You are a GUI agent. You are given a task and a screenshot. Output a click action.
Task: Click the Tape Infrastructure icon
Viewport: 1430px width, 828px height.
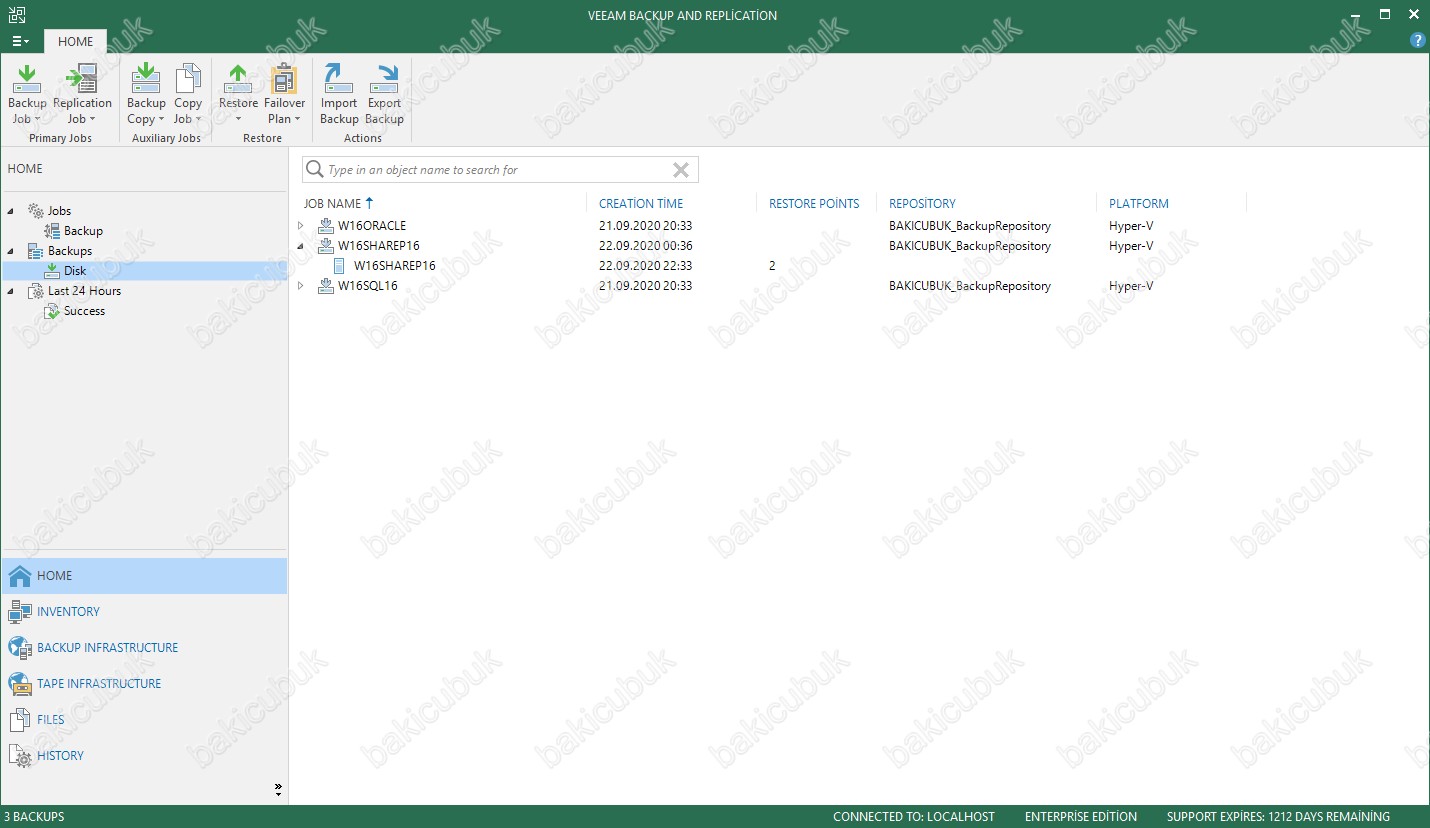pos(20,684)
